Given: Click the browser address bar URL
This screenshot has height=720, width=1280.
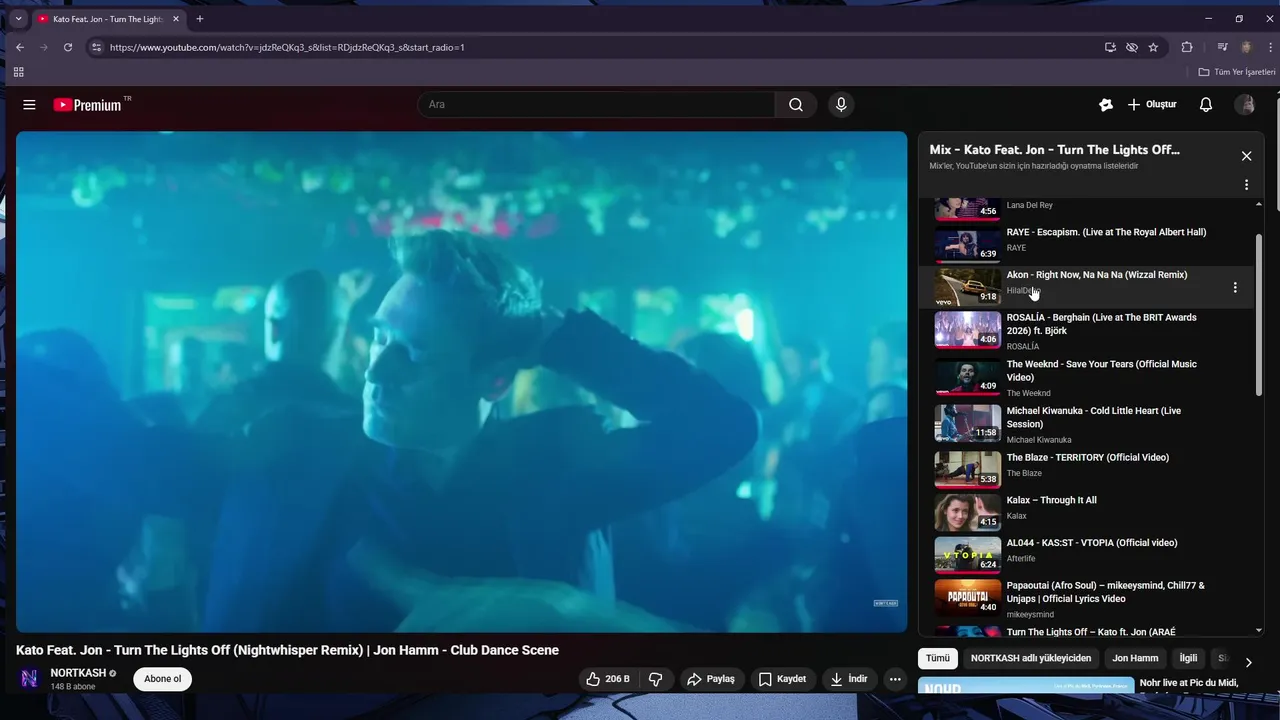Looking at the screenshot, I should pyautogui.click(x=287, y=47).
